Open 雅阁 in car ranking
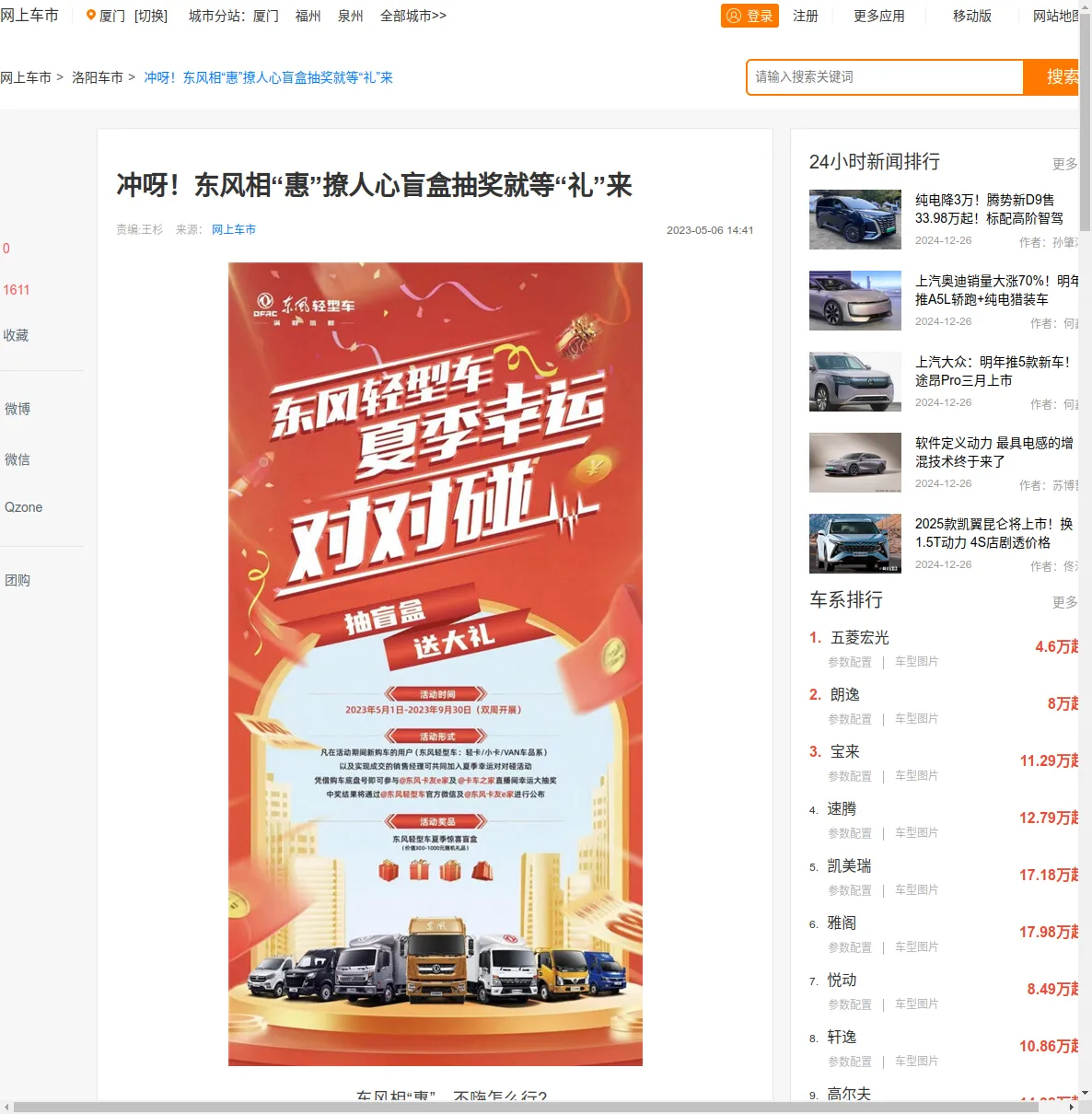 (842, 923)
